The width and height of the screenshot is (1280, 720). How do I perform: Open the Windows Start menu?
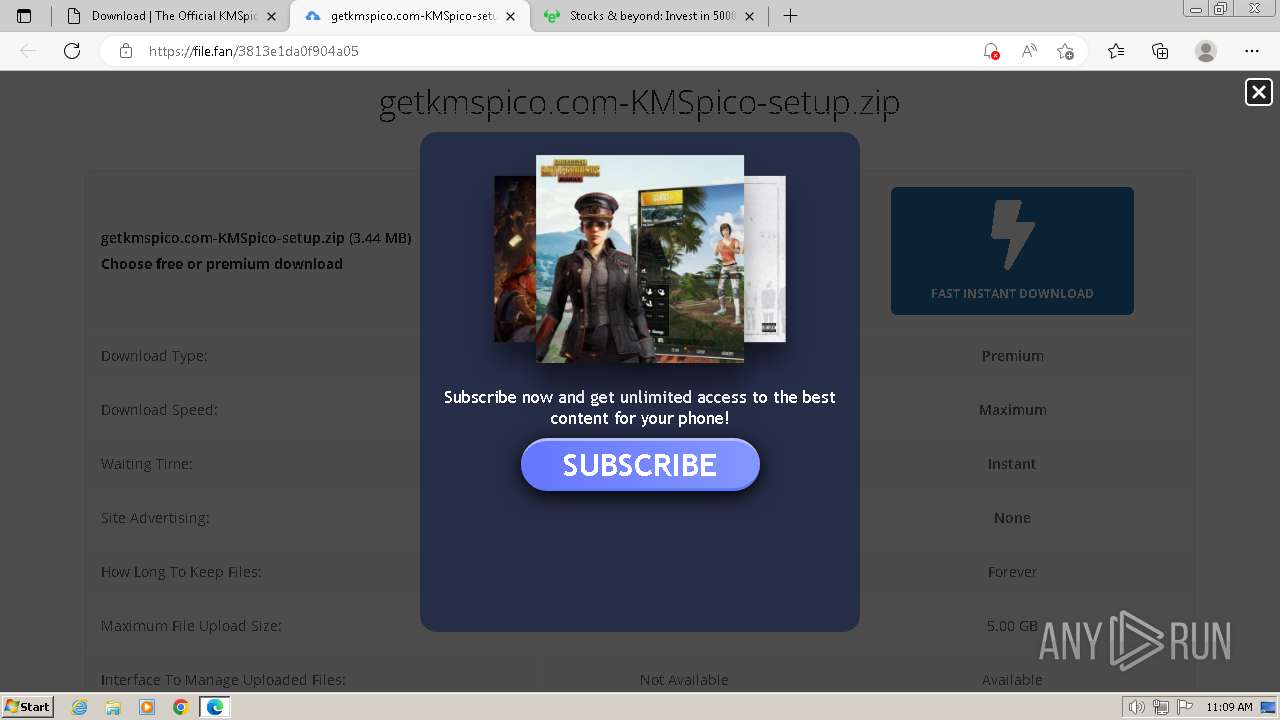27,707
